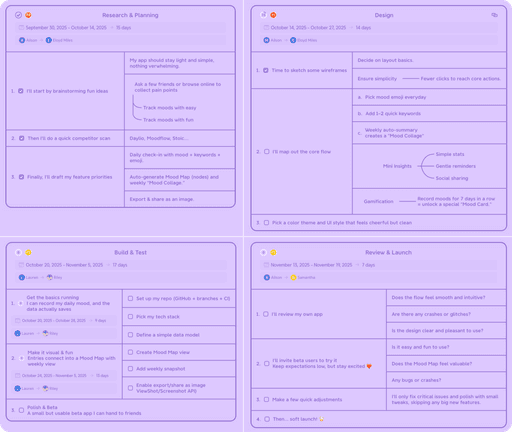
Task: Click the orange priority icon on Research & Planning card
Action: pyautogui.click(x=29, y=15)
